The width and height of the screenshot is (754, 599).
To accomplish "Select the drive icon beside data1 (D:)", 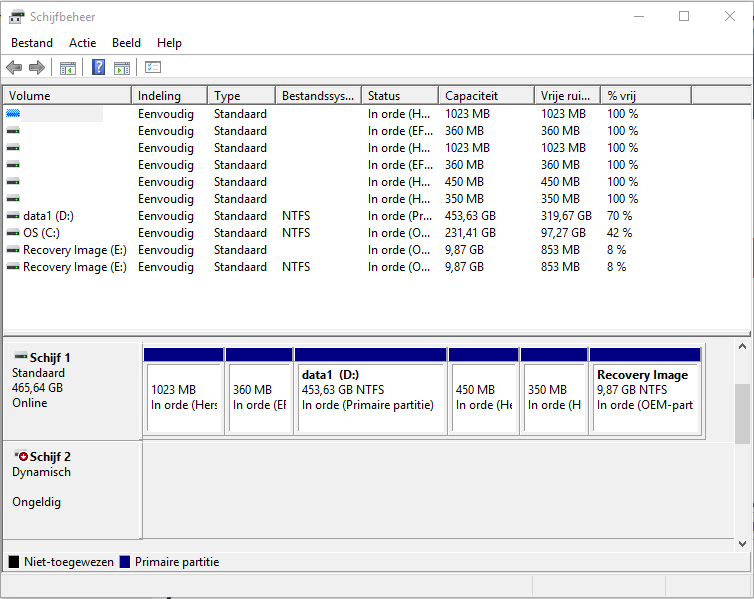I will click(13, 216).
